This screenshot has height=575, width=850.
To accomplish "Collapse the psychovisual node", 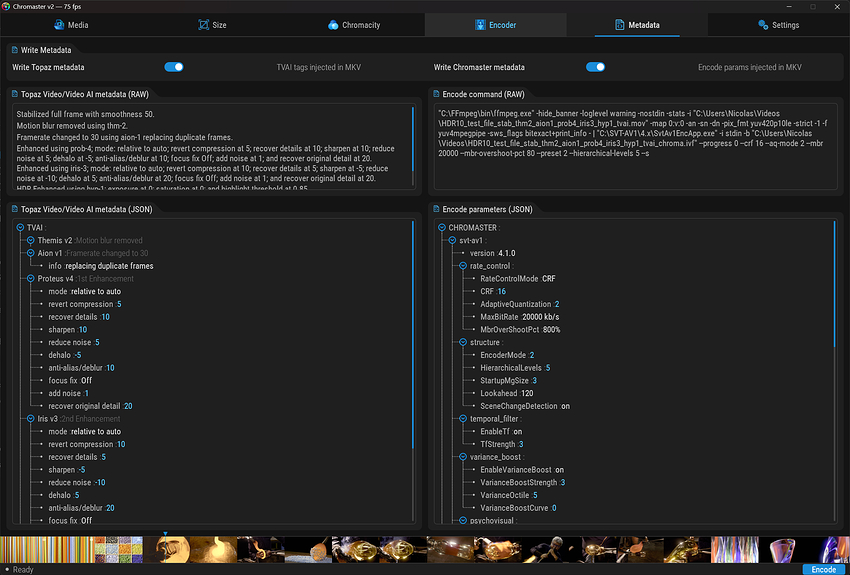I will pyautogui.click(x=463, y=520).
